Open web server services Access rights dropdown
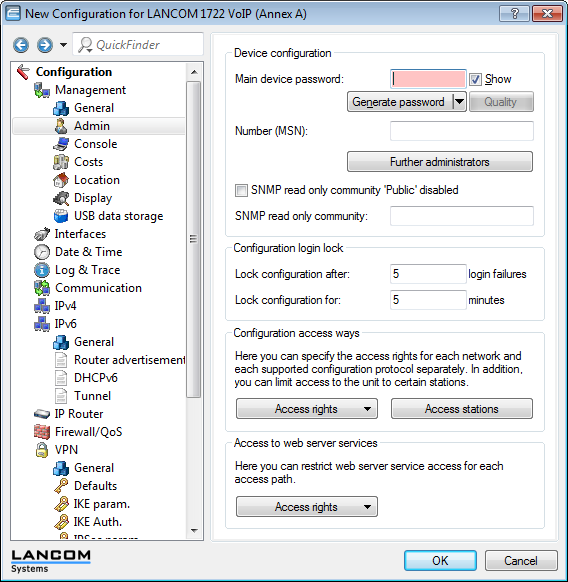This screenshot has height=582, width=568. coord(307,507)
